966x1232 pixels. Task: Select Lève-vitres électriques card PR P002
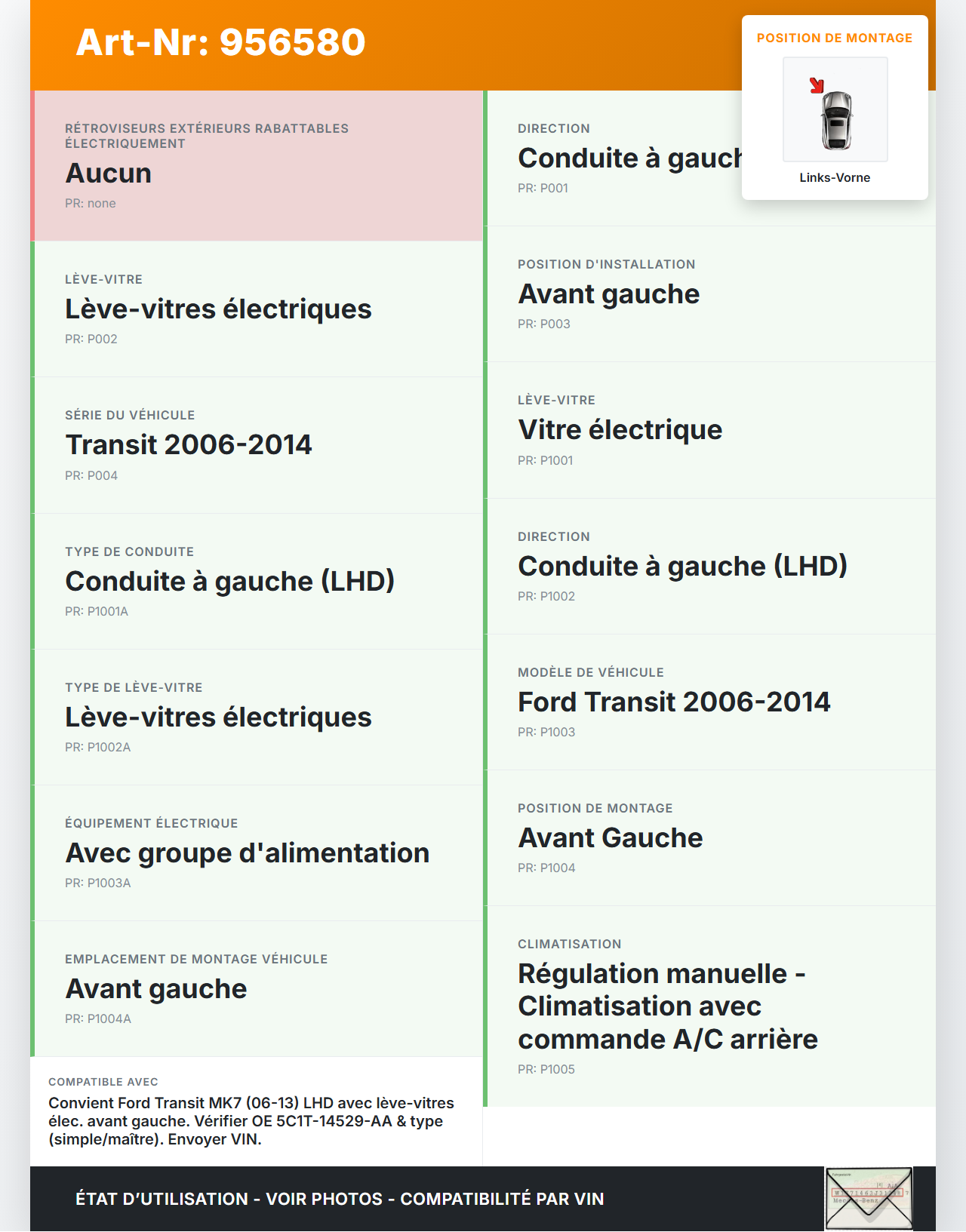pos(257,309)
